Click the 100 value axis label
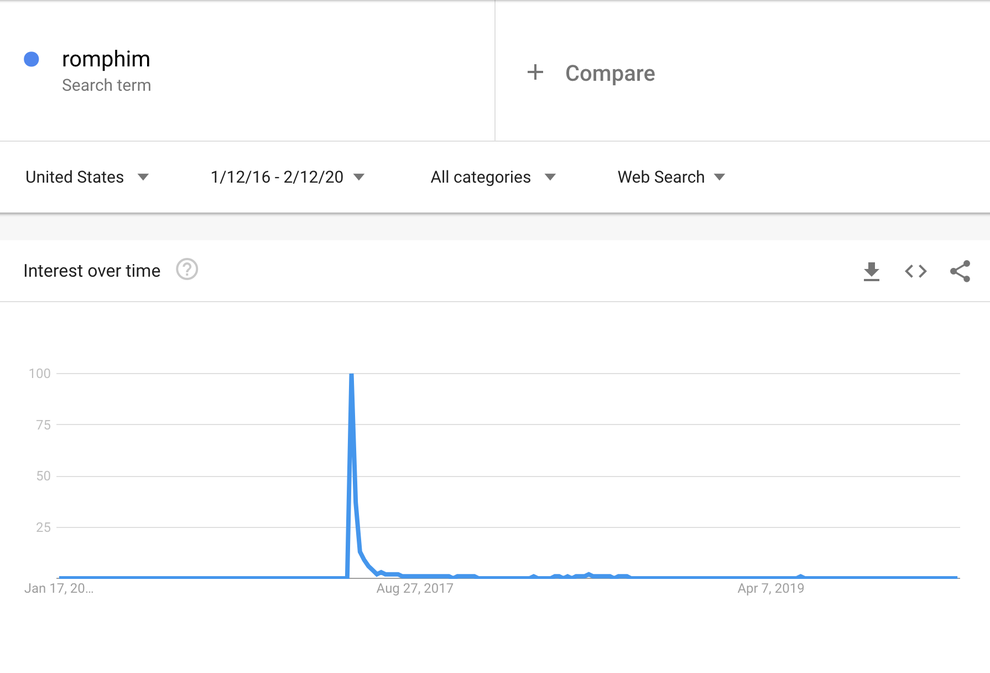 tap(40, 374)
